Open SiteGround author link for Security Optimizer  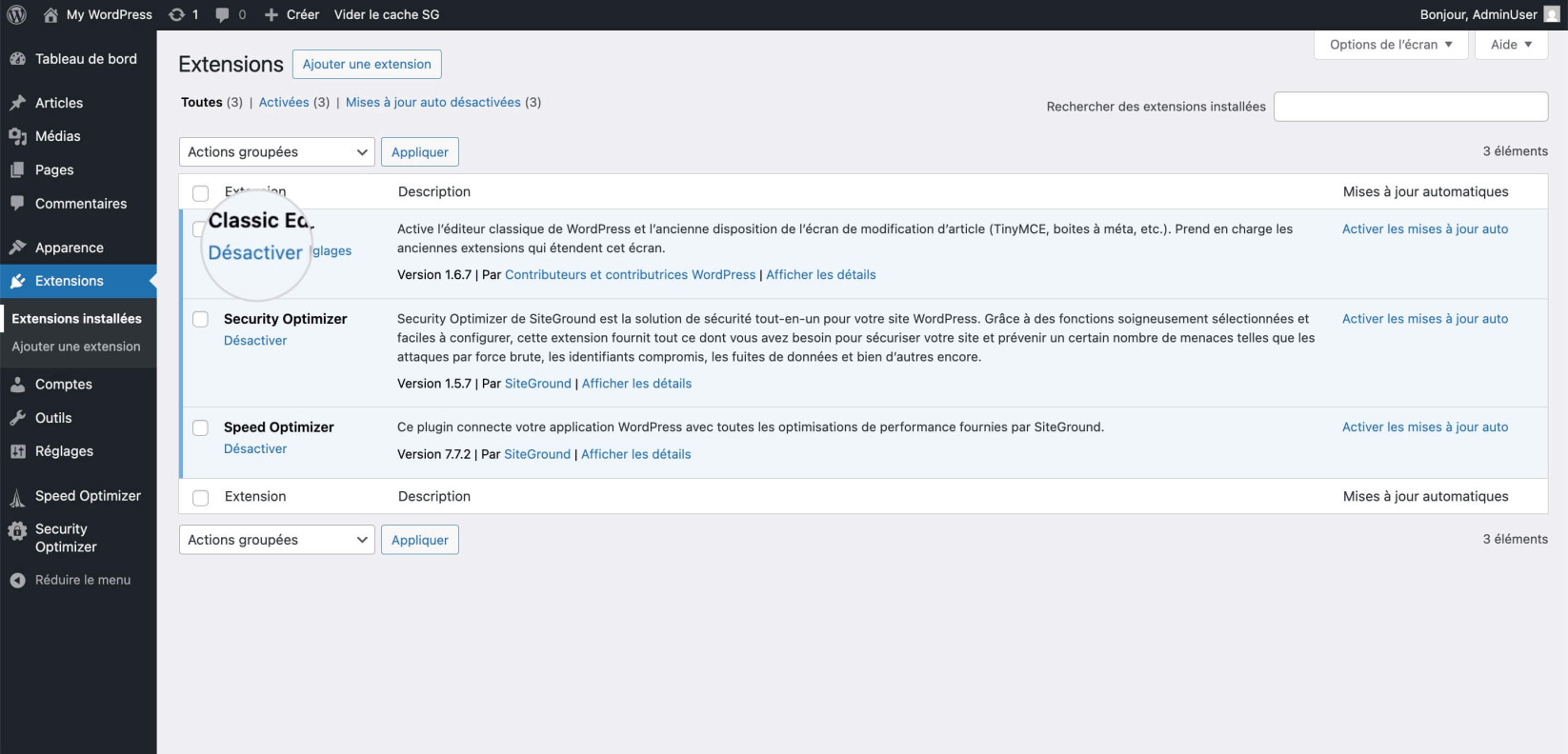(538, 383)
